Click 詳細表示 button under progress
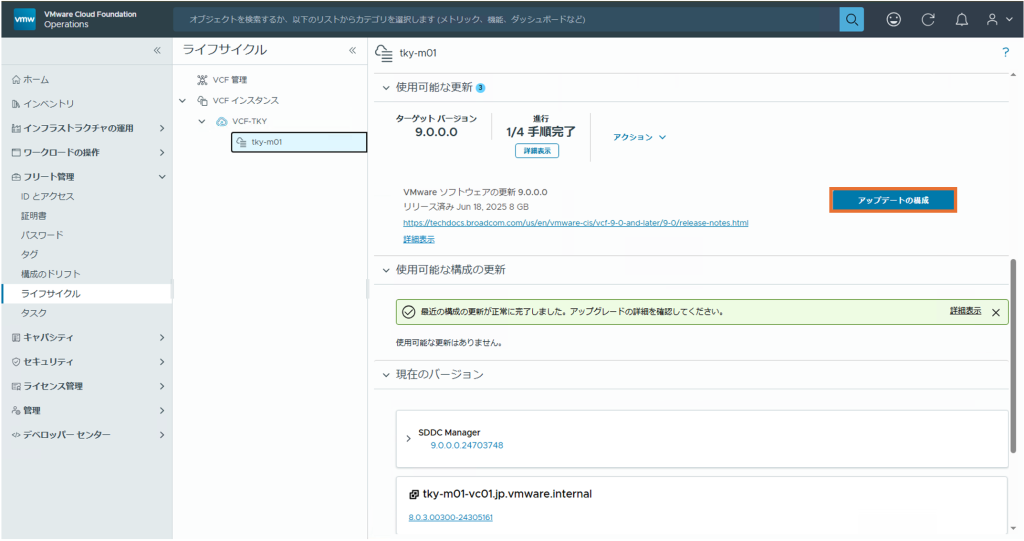Screen dimensions: 1024x541 (x=537, y=151)
